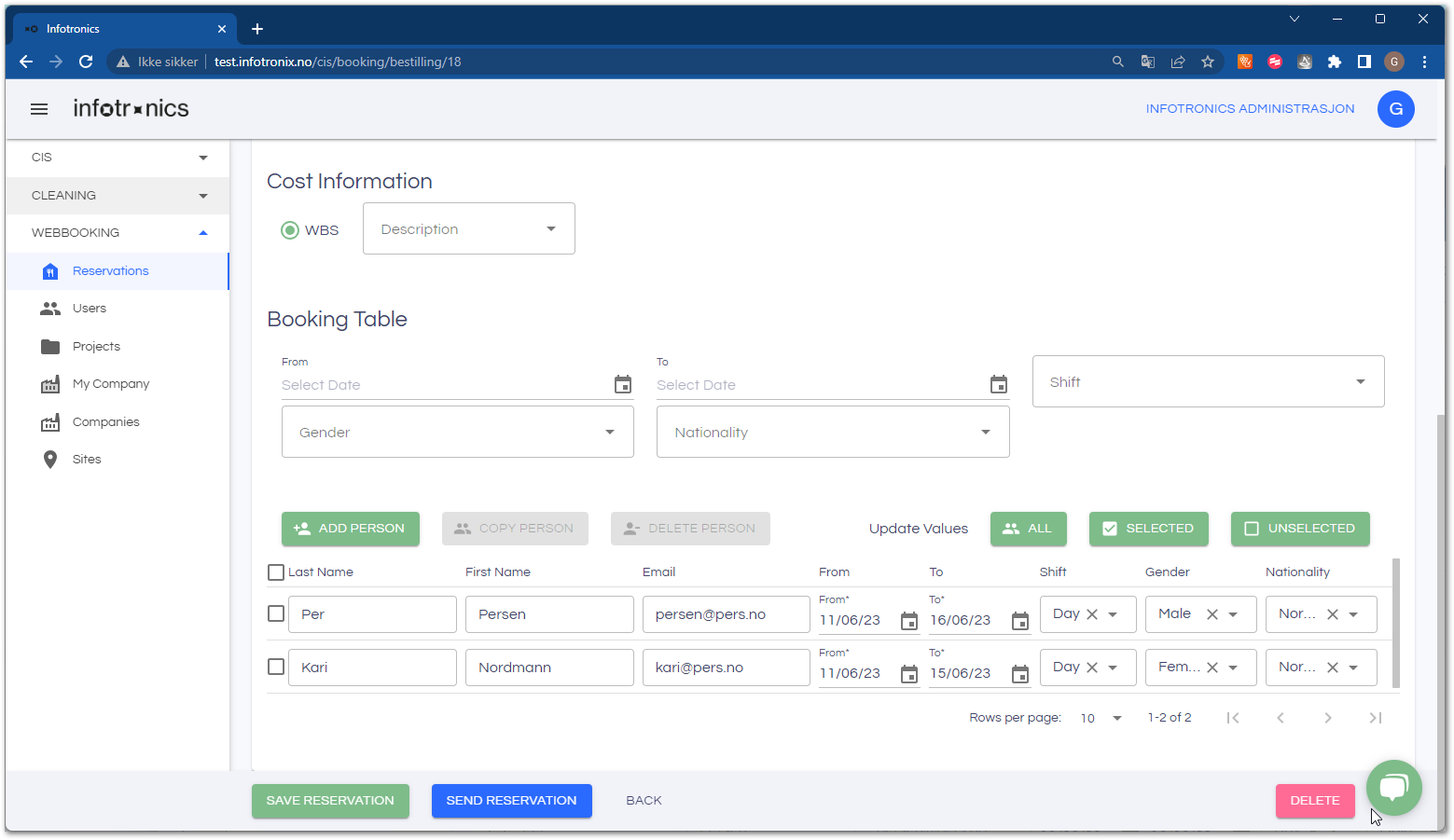
Task: Select the Reservations home icon
Action: pyautogui.click(x=50, y=271)
